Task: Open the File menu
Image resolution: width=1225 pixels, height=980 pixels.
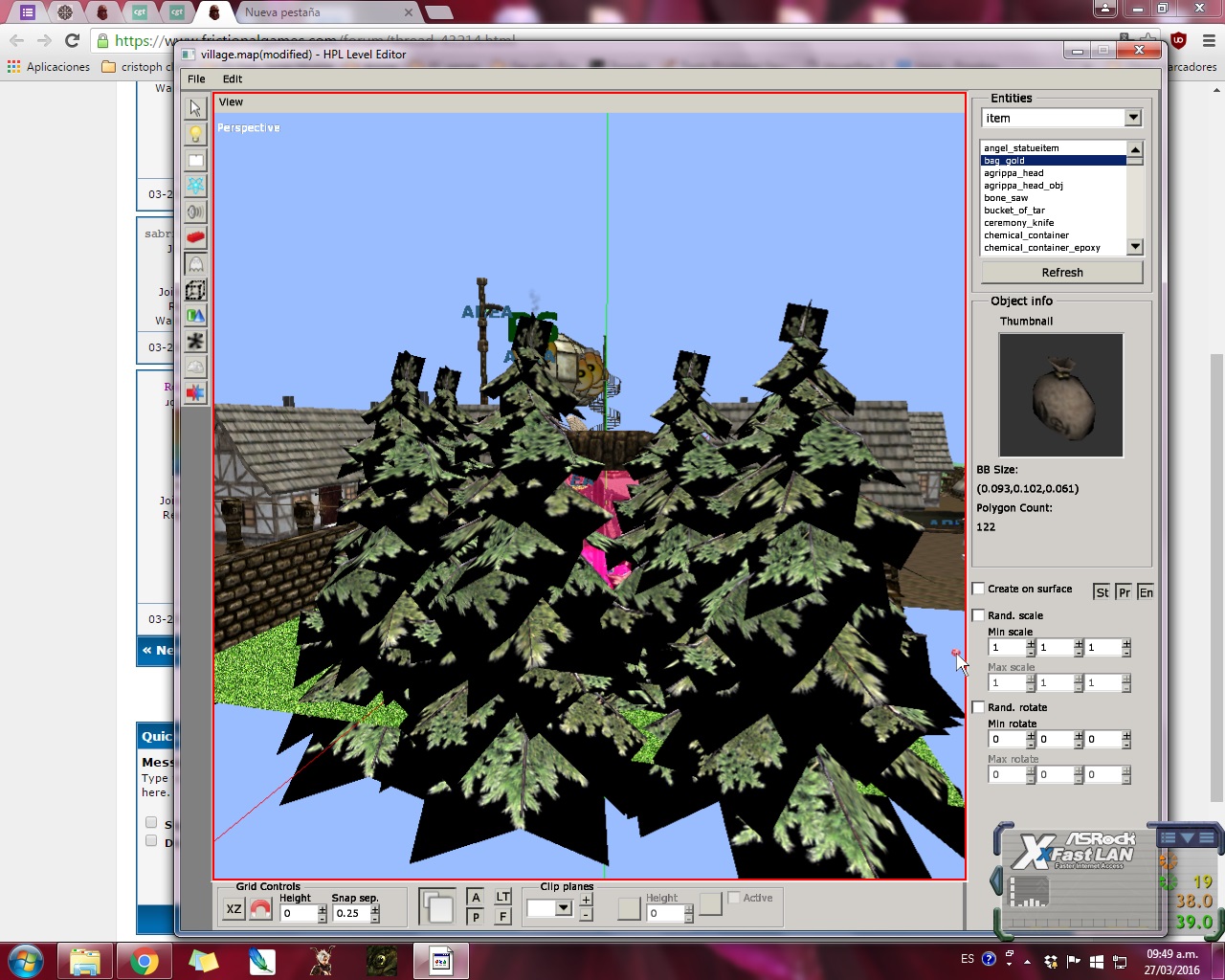Action: tap(196, 78)
